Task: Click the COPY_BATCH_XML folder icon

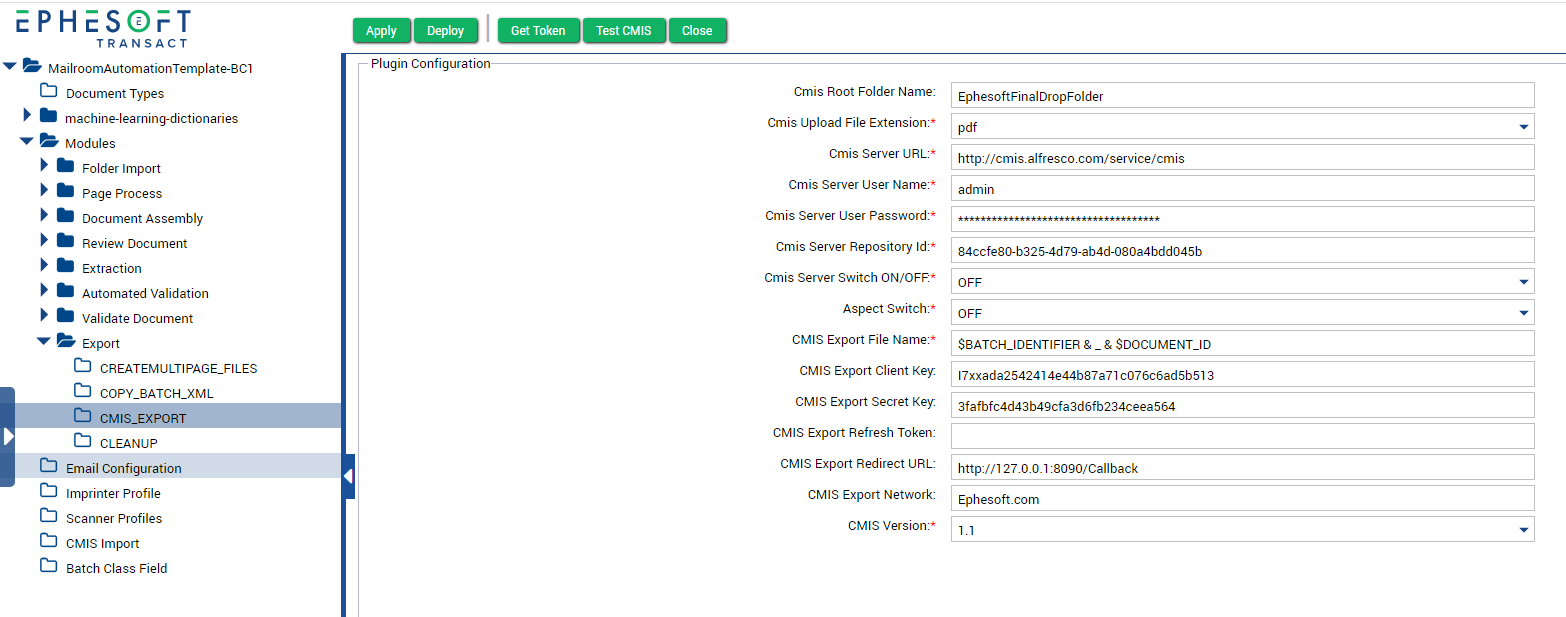Action: click(x=83, y=391)
